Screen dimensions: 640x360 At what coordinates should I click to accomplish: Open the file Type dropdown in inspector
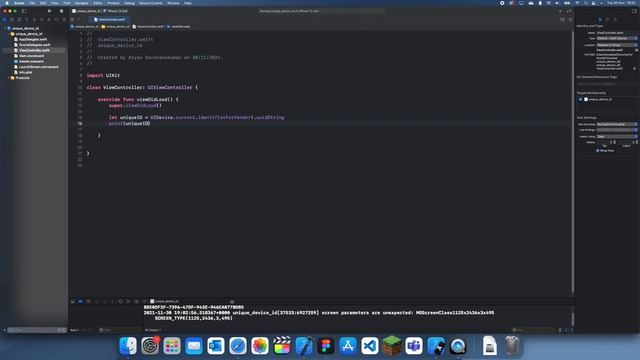tap(616, 38)
